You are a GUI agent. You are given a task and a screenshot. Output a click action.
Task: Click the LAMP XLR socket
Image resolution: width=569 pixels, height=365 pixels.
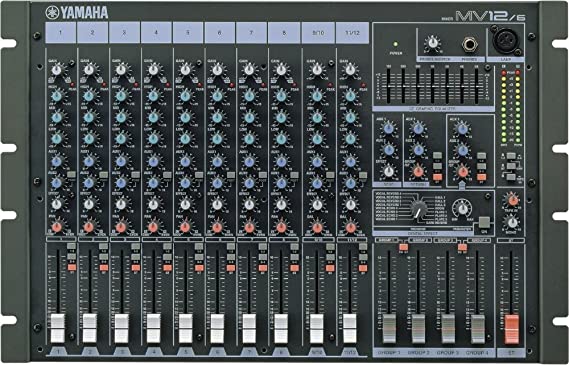point(506,40)
